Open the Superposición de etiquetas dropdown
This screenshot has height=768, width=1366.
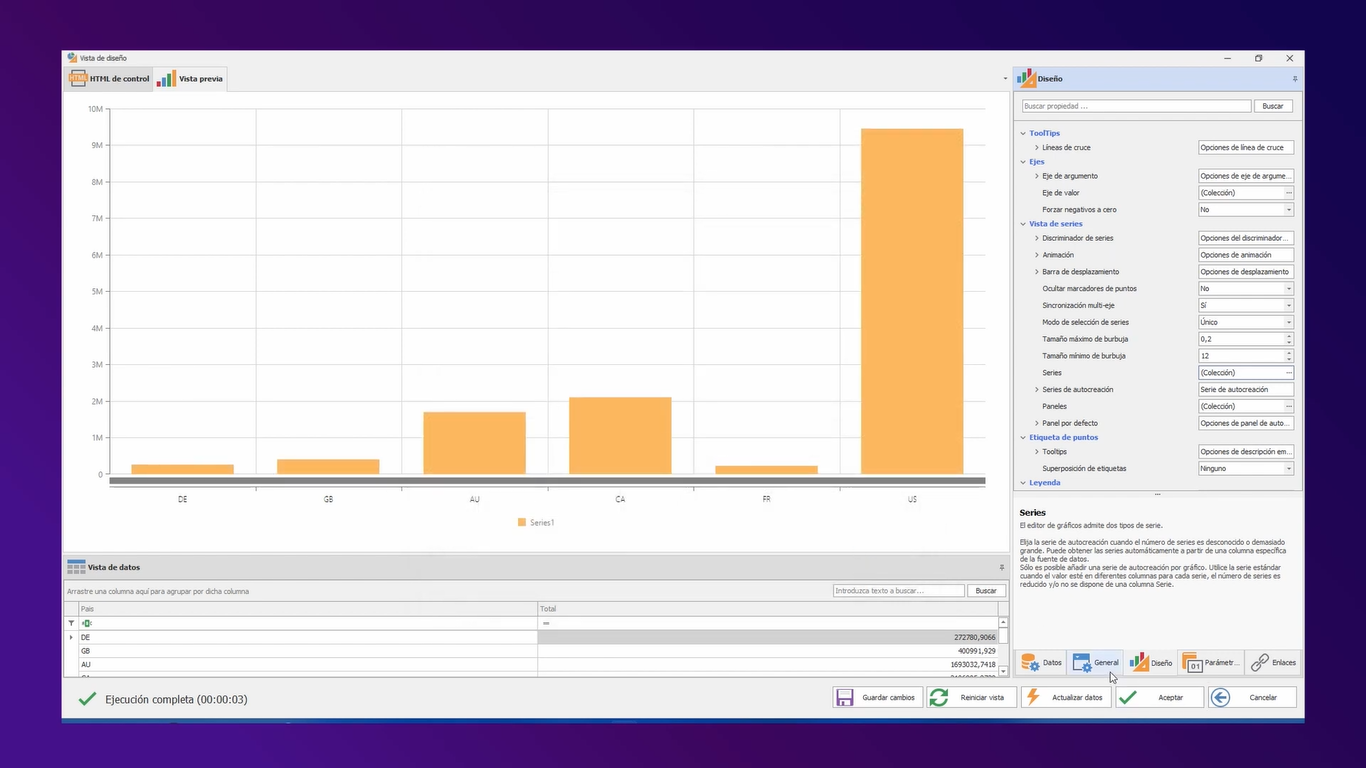[x=1288, y=468]
